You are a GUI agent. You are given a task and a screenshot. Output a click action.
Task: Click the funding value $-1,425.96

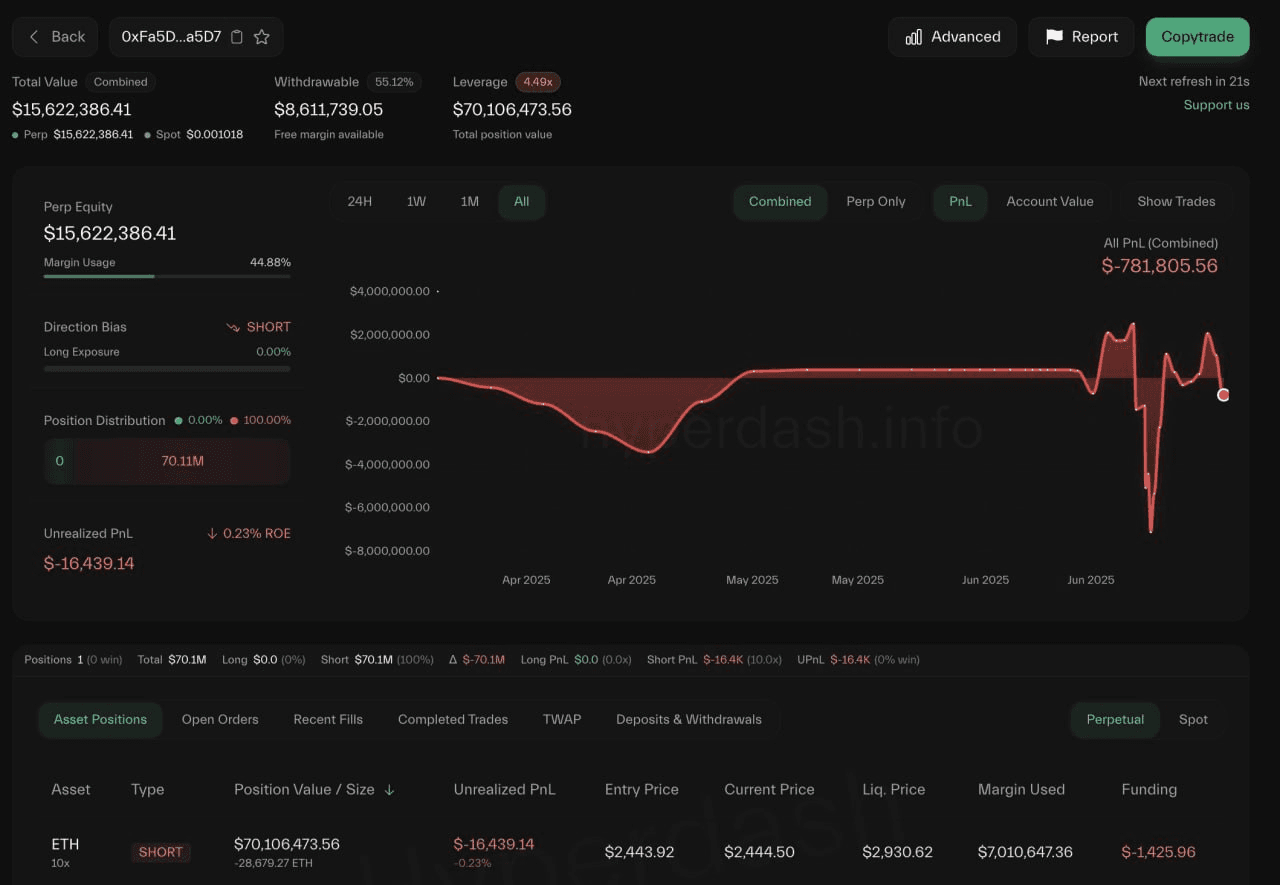1158,852
